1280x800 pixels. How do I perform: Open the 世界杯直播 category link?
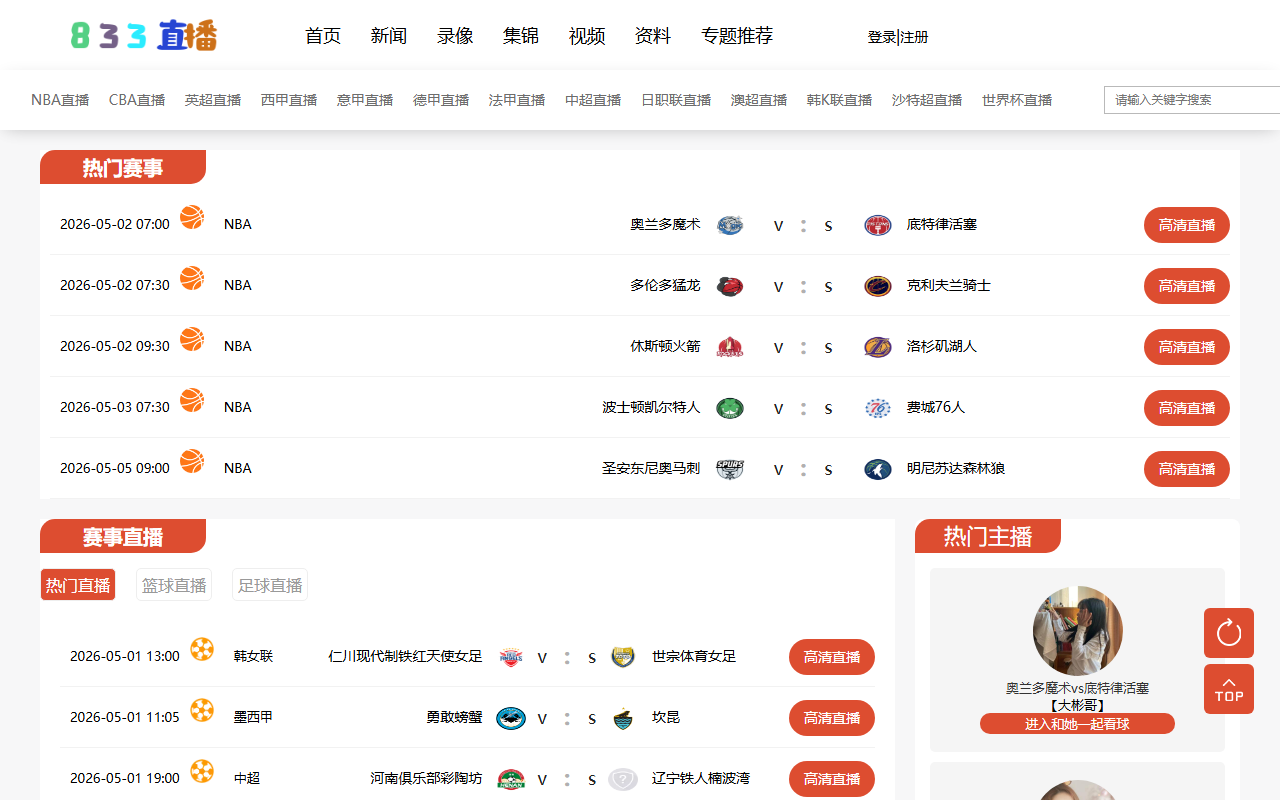click(x=1017, y=100)
